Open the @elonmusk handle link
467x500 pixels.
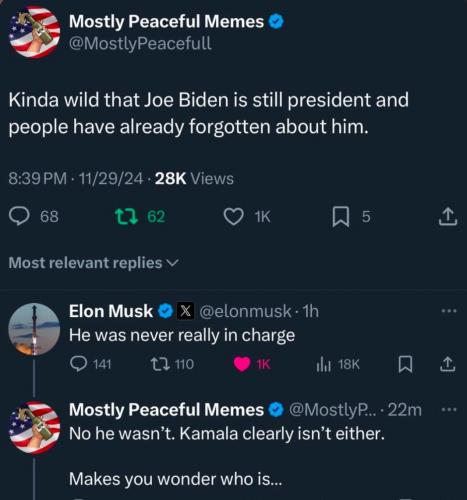click(x=245, y=311)
